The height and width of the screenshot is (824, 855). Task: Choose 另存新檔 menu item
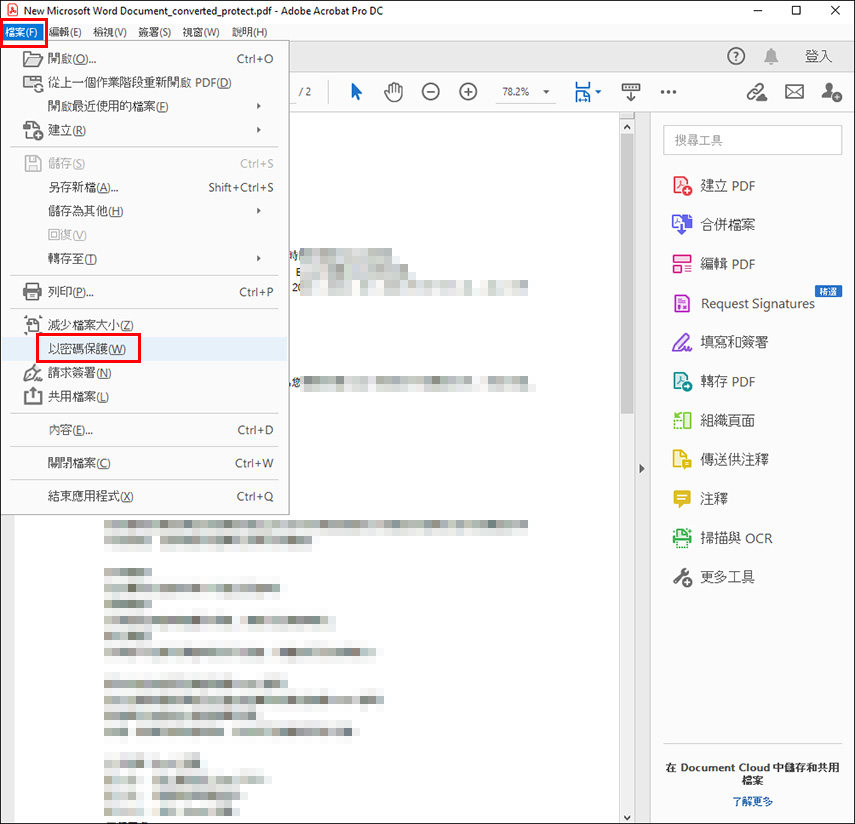(x=144, y=188)
